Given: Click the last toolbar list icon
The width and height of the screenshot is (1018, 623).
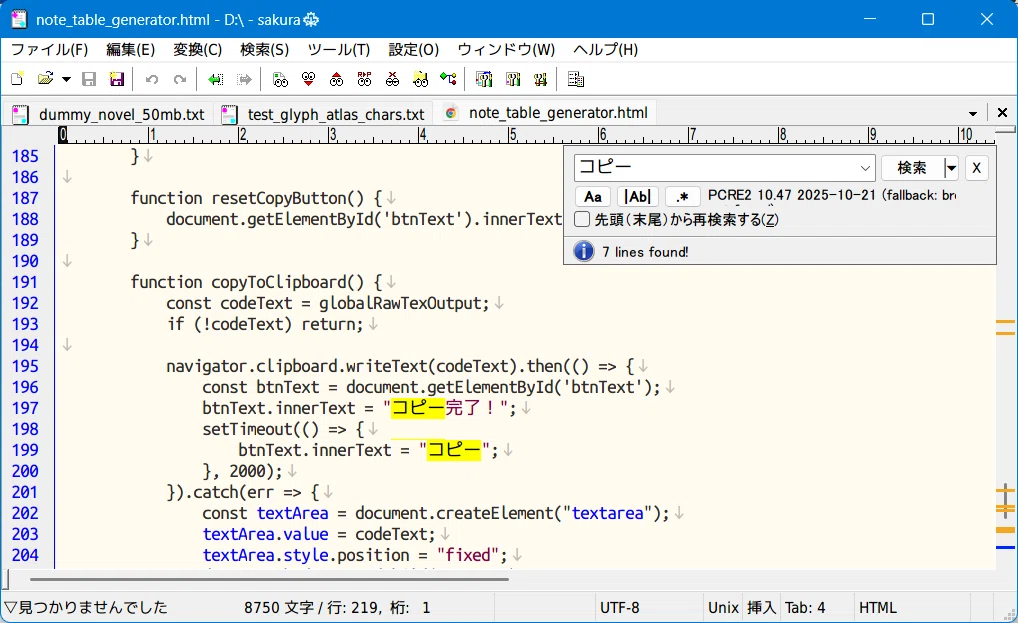Looking at the screenshot, I should (x=576, y=79).
